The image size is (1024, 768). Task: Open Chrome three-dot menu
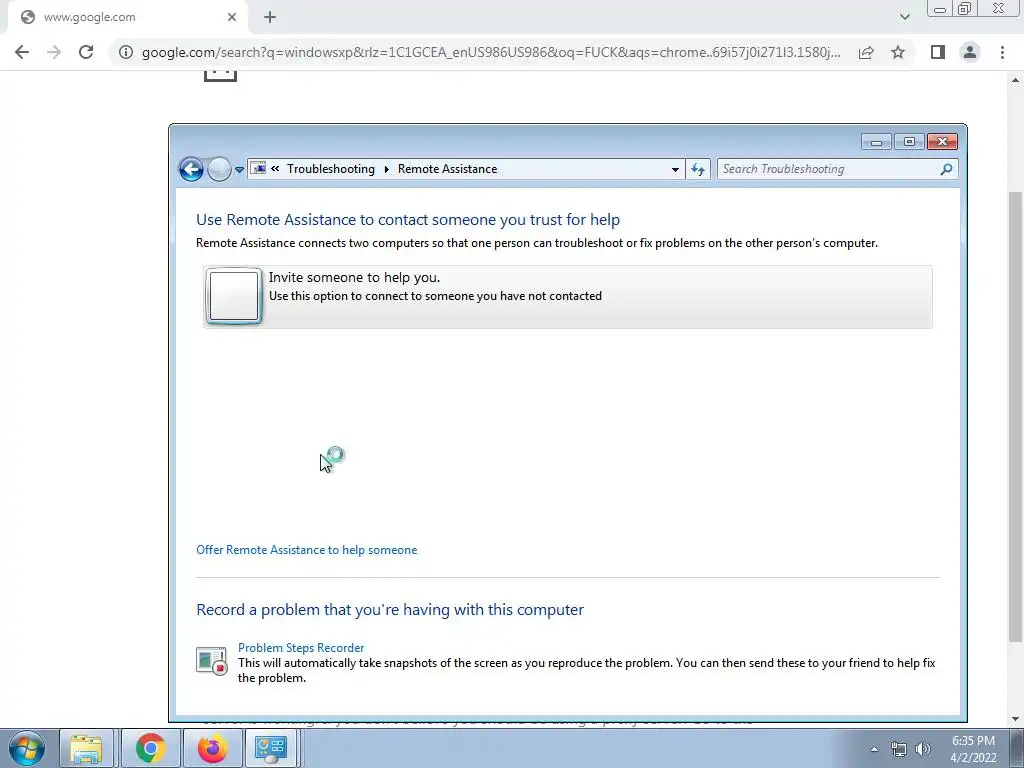[1002, 52]
